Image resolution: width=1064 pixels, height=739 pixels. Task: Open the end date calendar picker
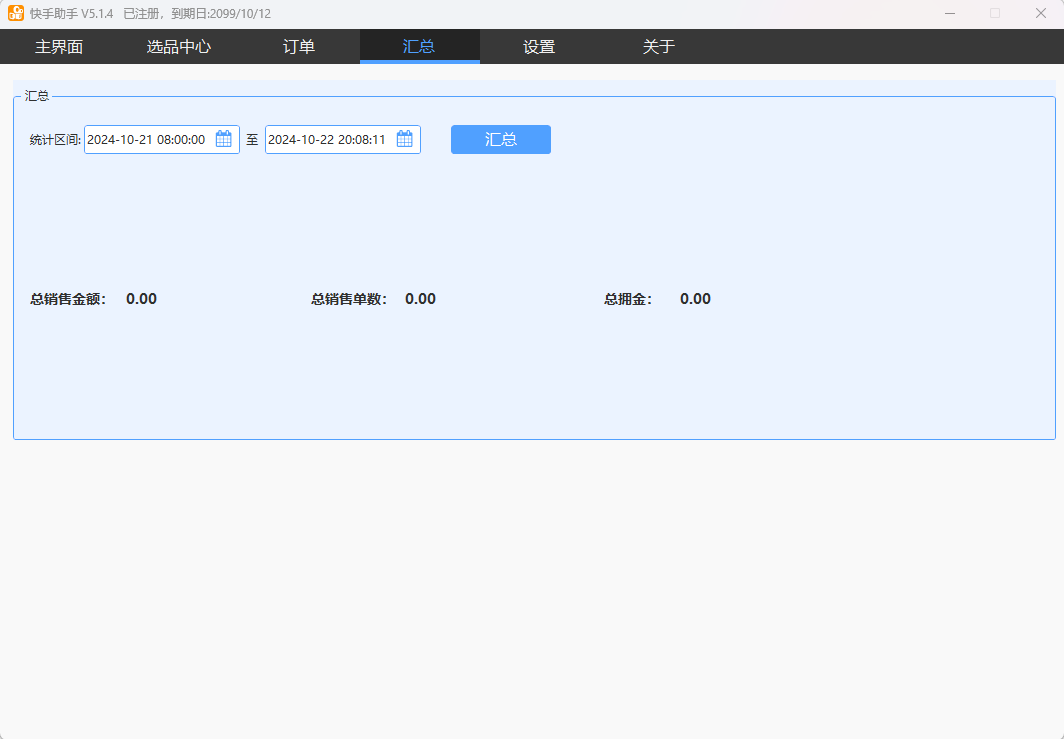click(x=405, y=140)
